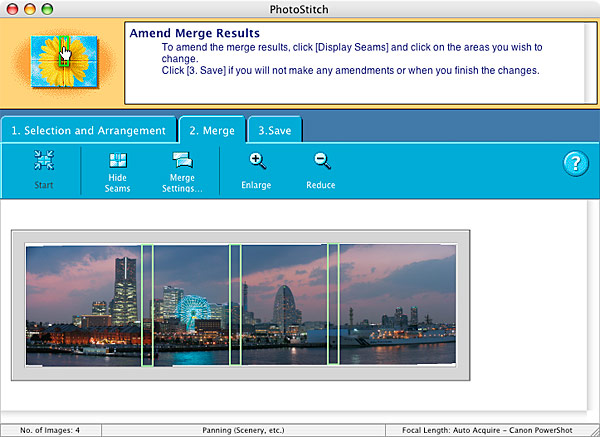Click the instruction text scrollbar
Screen dimensions: 600x437
pyautogui.click(x=590, y=63)
